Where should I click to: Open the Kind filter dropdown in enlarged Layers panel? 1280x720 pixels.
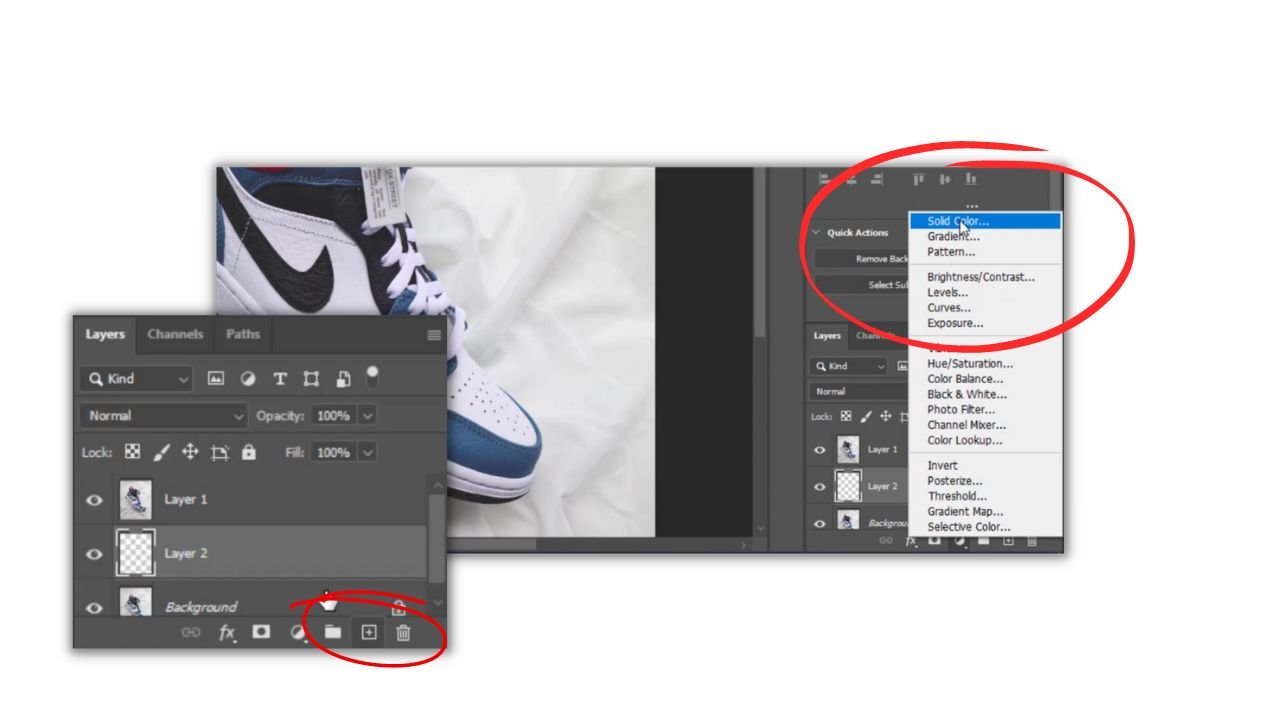pos(136,379)
